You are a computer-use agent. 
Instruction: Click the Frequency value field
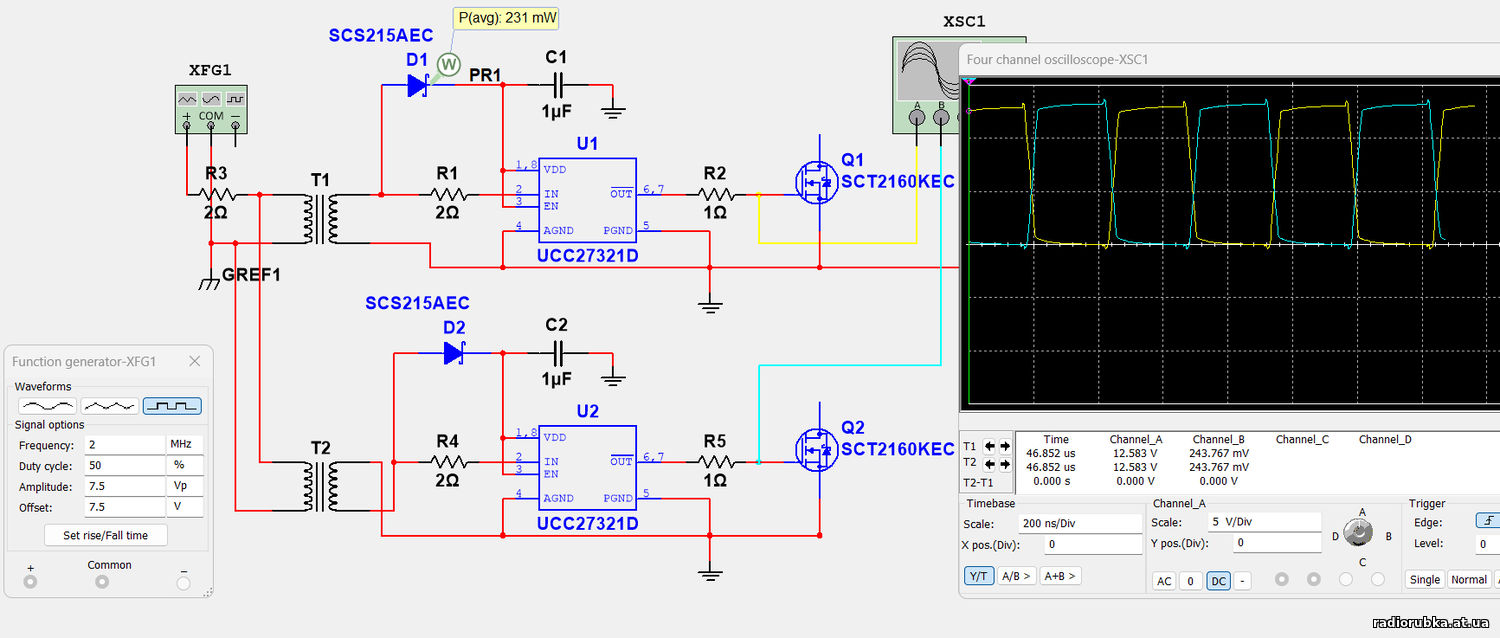coord(125,445)
